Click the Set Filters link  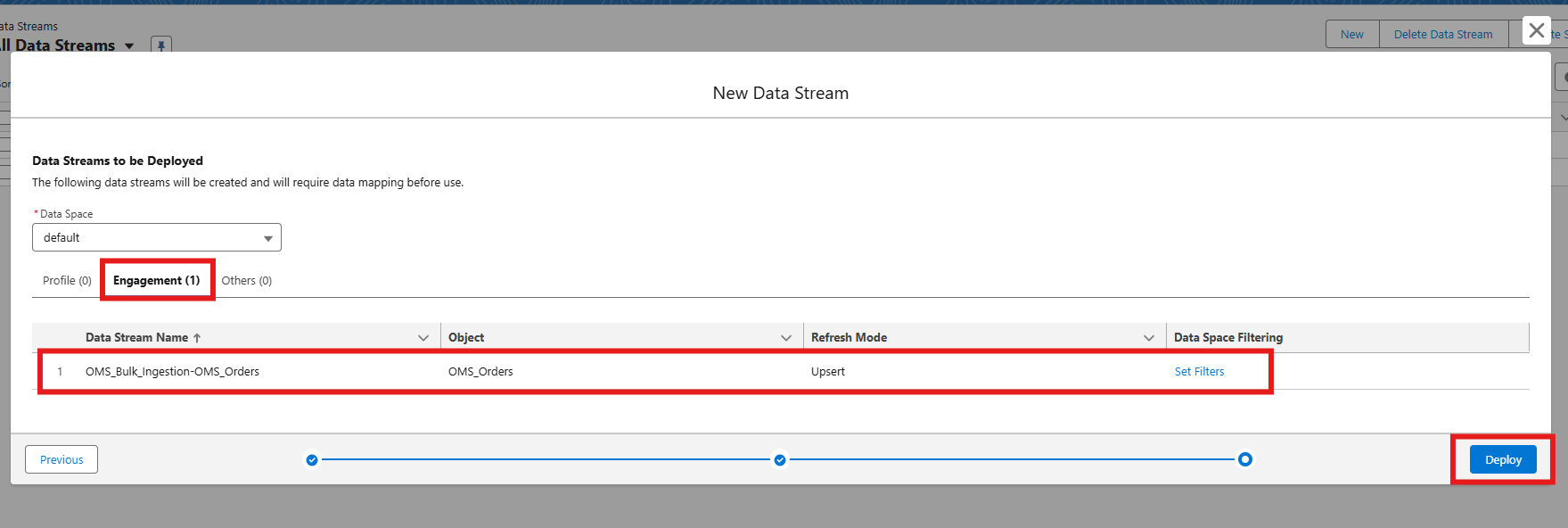click(x=1199, y=372)
